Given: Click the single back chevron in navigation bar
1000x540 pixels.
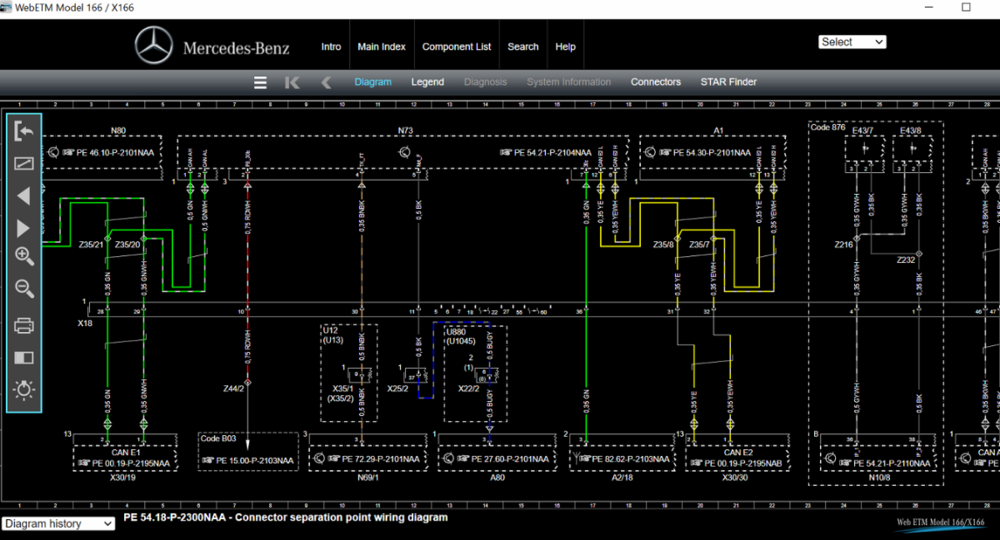Looking at the screenshot, I should pyautogui.click(x=326, y=82).
